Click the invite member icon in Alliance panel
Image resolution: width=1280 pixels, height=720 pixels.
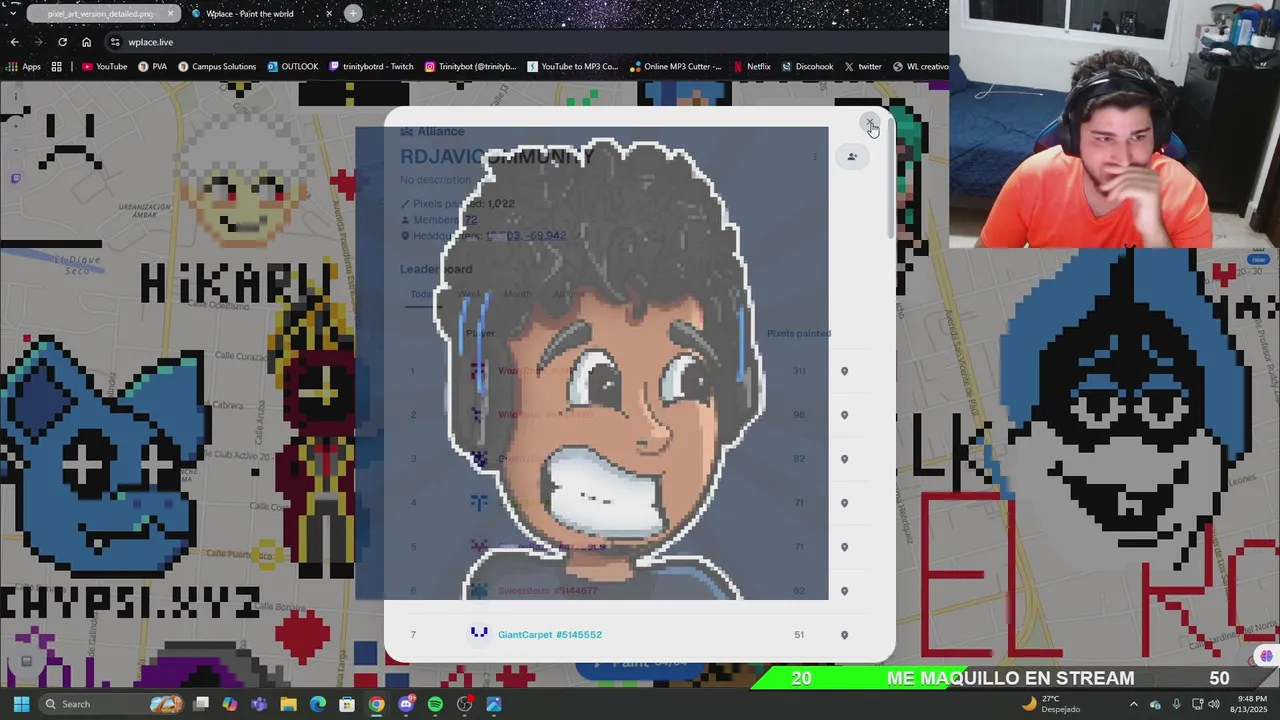click(852, 156)
